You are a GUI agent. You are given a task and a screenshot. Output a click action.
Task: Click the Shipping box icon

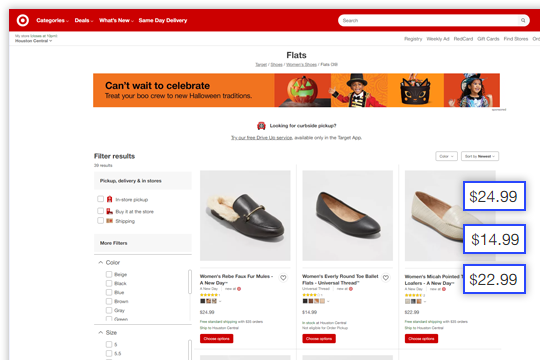[110, 221]
